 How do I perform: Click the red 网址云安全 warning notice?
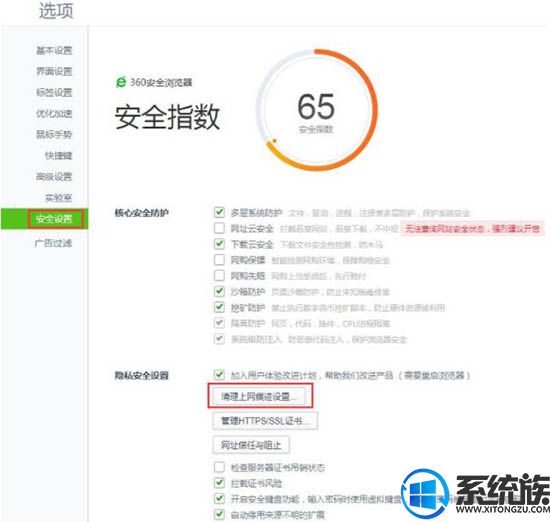tap(472, 229)
